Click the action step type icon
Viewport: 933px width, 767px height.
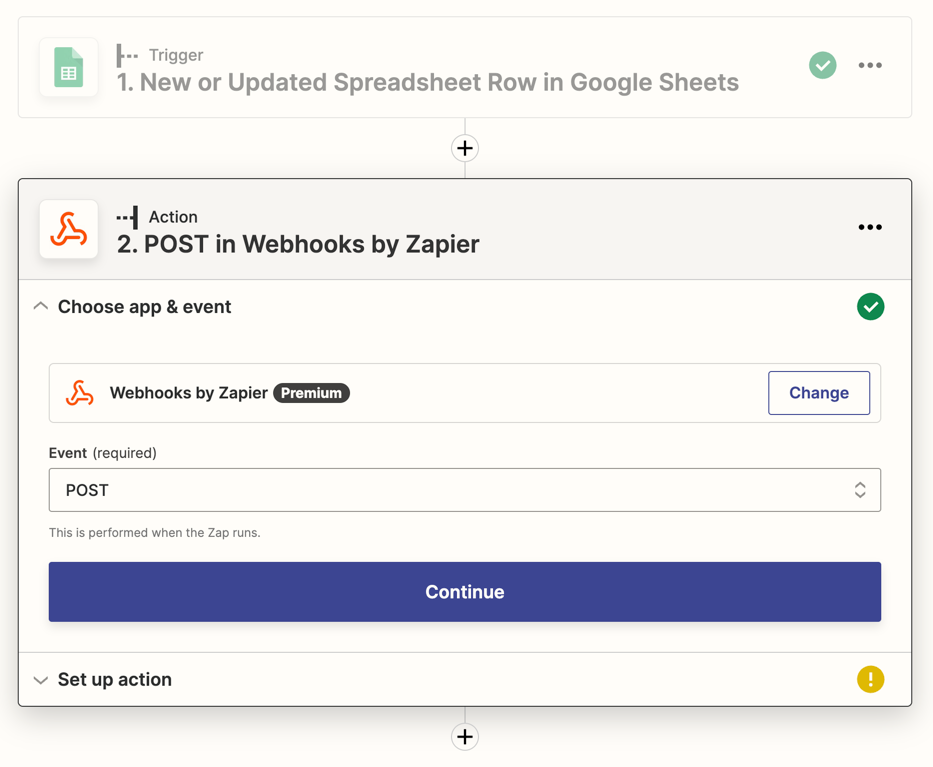coord(127,217)
